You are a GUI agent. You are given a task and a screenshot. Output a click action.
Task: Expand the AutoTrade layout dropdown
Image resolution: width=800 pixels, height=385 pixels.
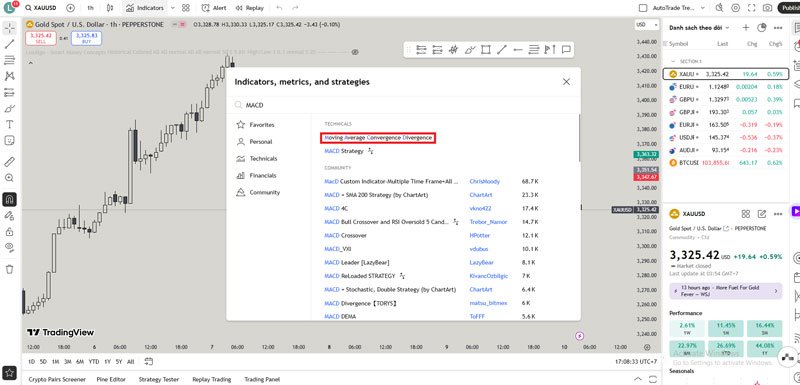pyautogui.click(x=703, y=8)
